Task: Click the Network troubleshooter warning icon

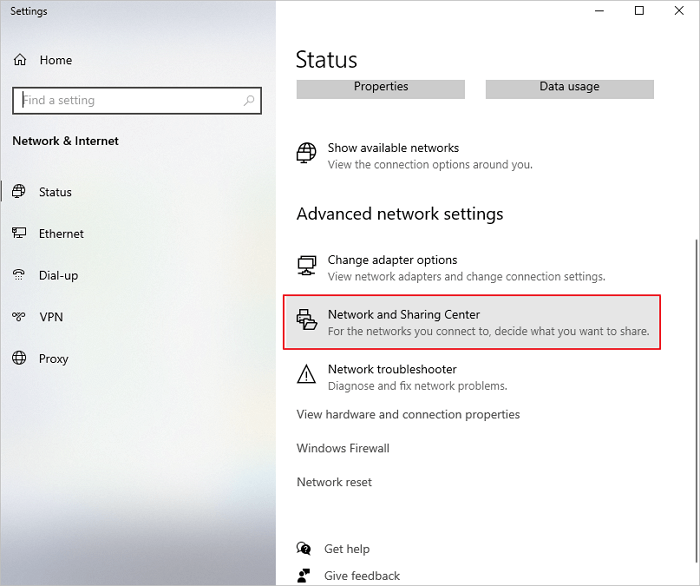Action: pos(307,376)
